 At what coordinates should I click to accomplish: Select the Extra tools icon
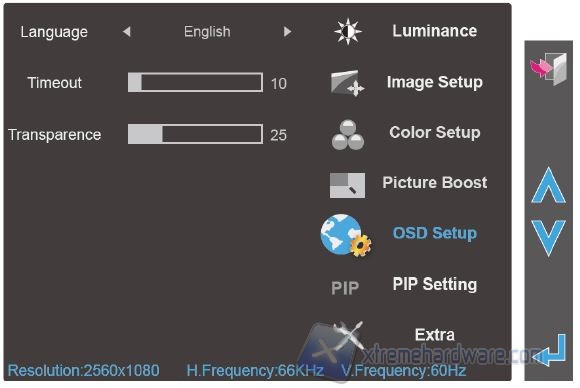[348, 336]
